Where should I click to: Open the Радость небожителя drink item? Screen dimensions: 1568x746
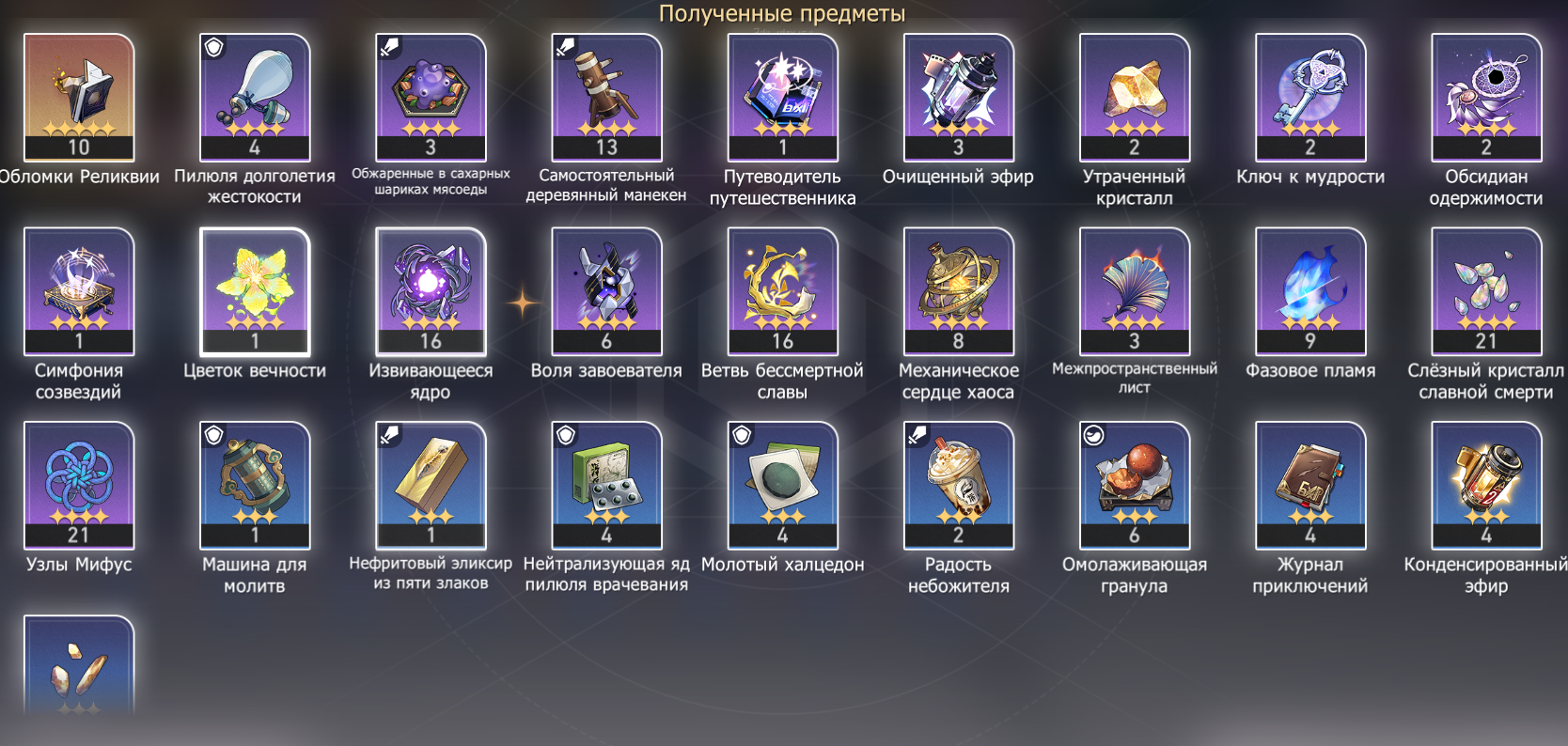(958, 485)
